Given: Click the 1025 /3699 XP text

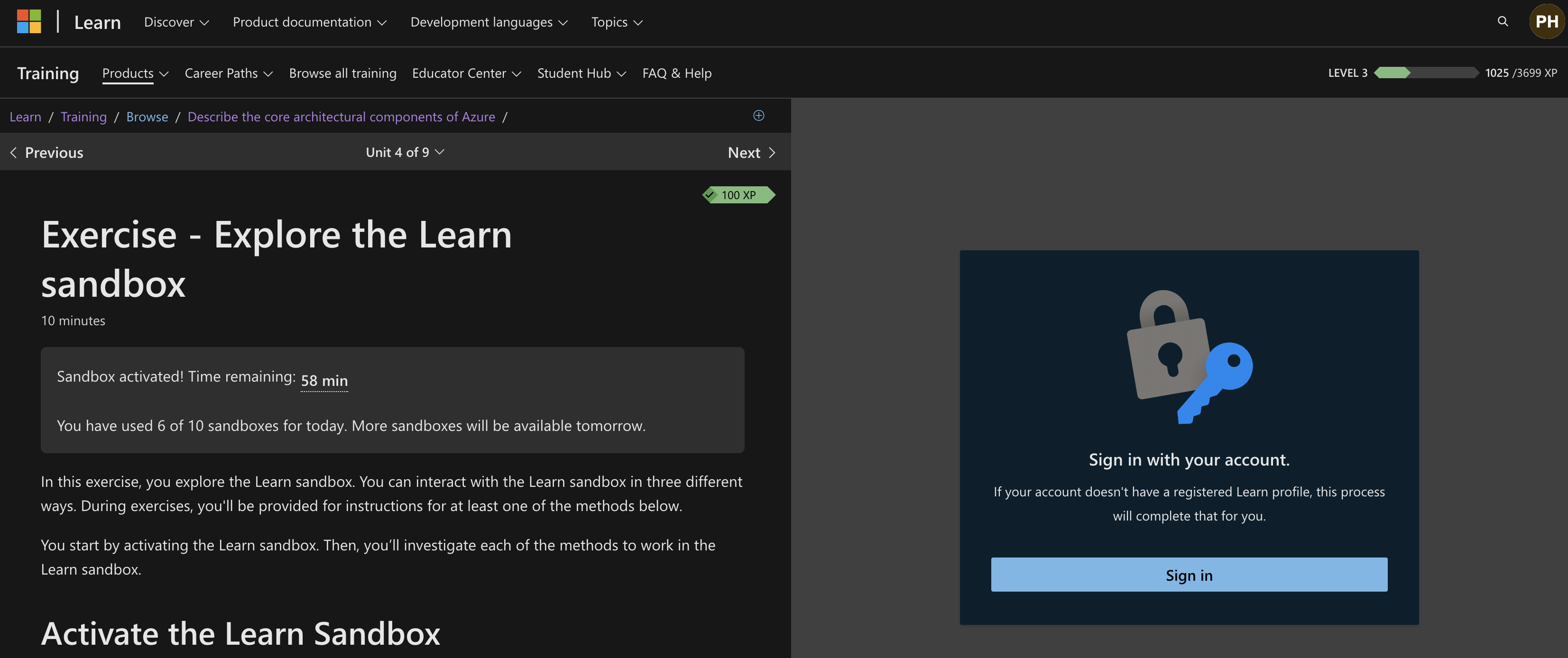Looking at the screenshot, I should pyautogui.click(x=1521, y=73).
